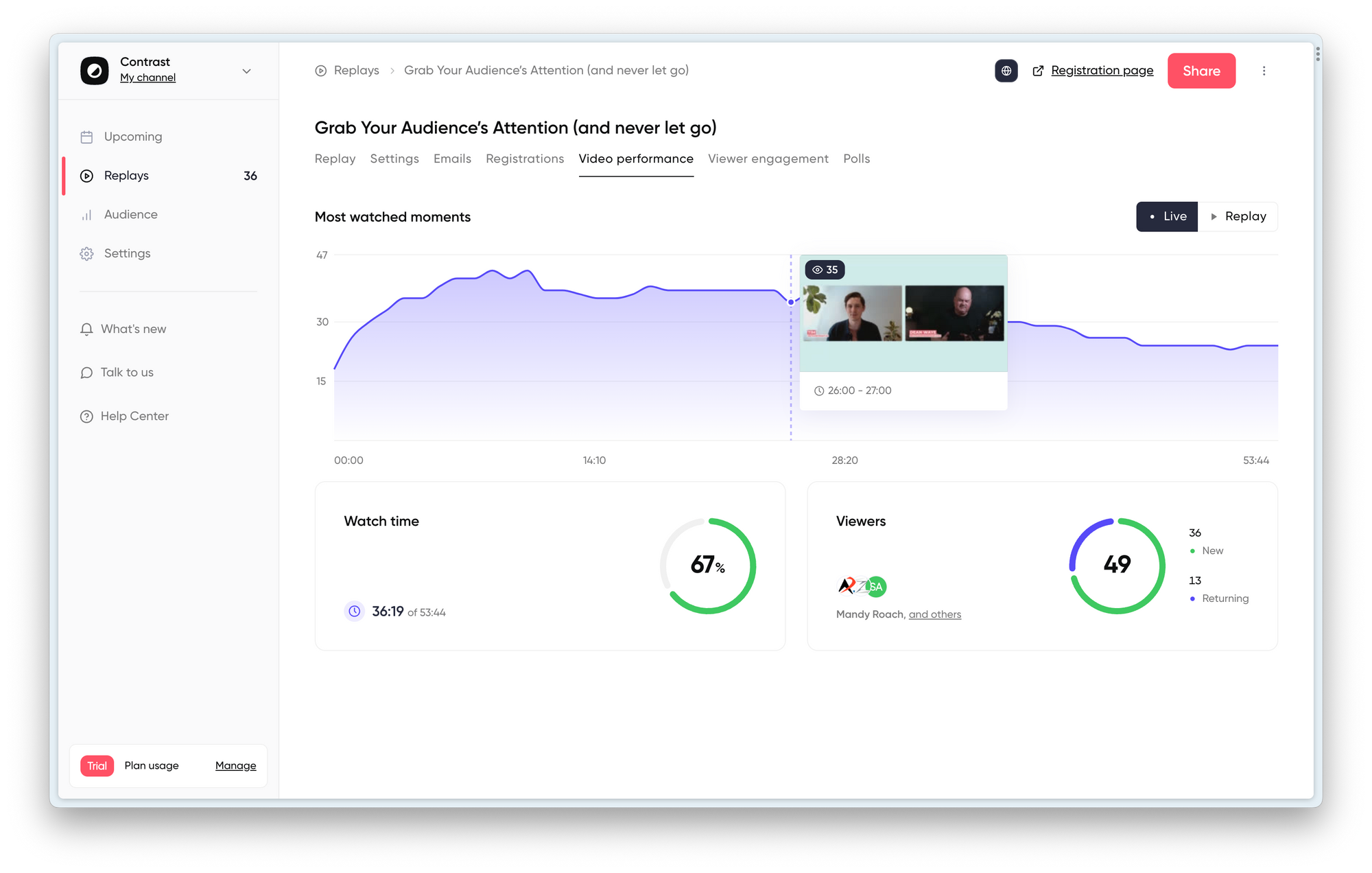Click the 14:10 timeline label
This screenshot has width=1372, height=873.
(594, 461)
